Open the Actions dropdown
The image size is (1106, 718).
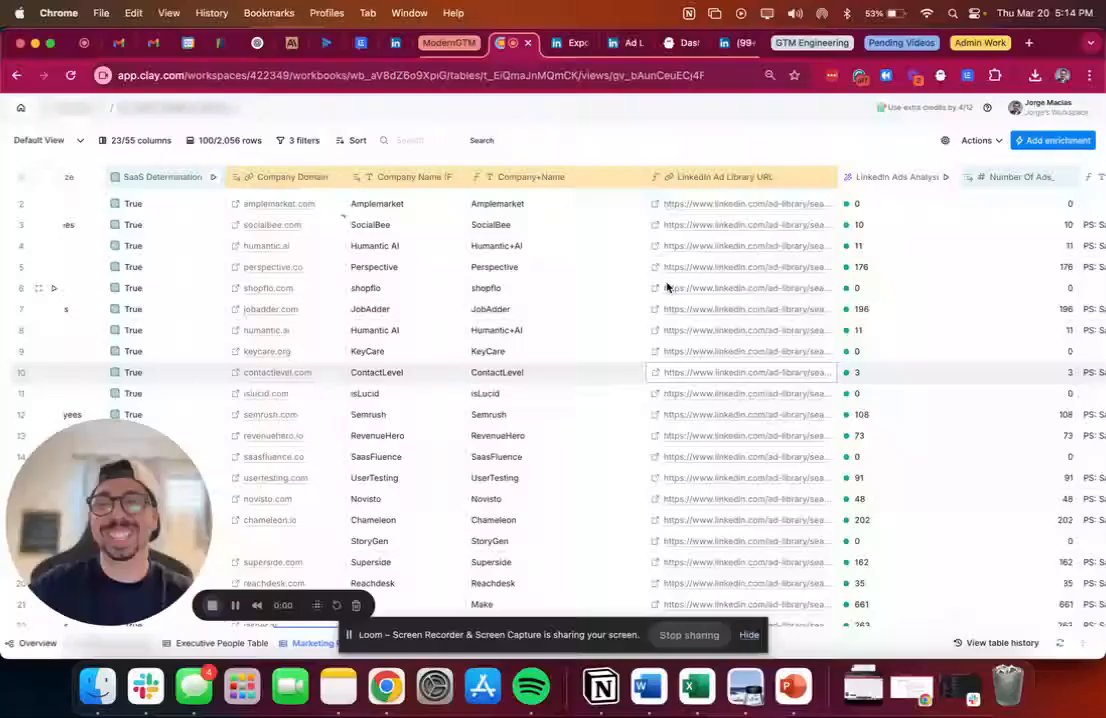coord(981,140)
